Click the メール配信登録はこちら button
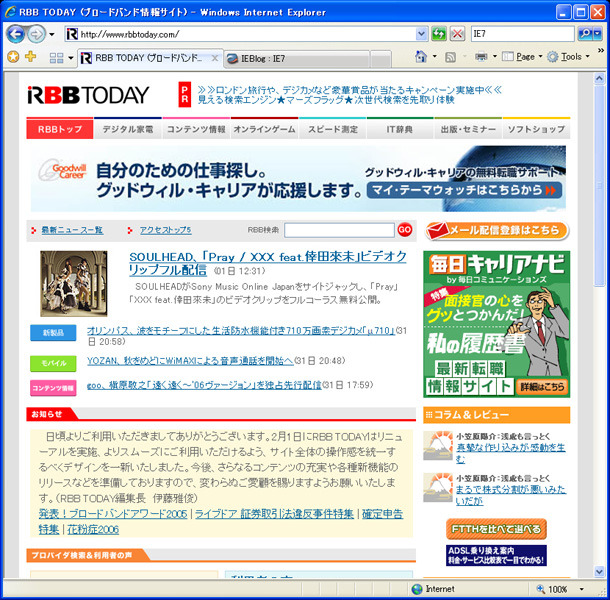610x600 pixels. tap(497, 230)
